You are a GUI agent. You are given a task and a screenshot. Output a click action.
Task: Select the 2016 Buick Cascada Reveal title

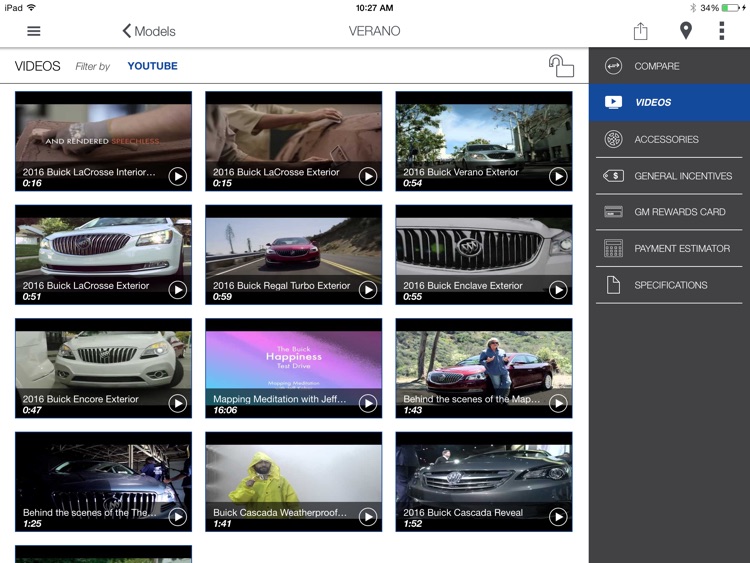point(463,512)
